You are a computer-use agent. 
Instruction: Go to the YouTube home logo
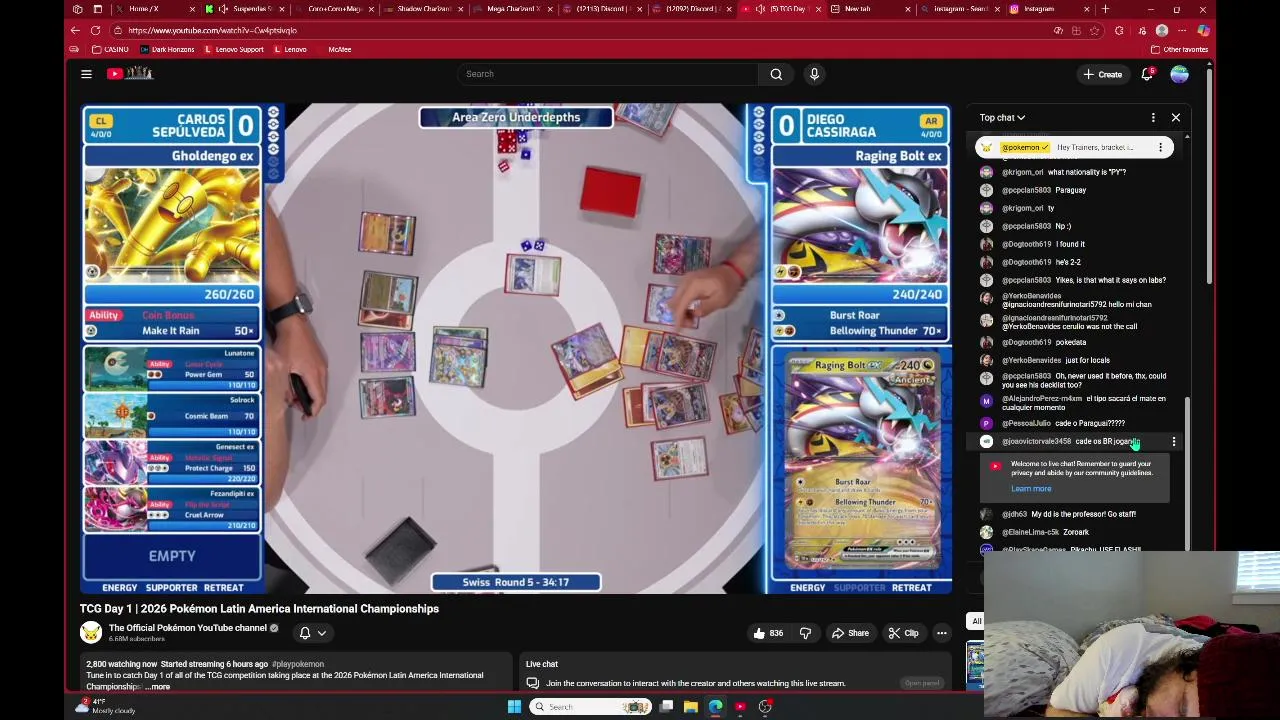130,73
